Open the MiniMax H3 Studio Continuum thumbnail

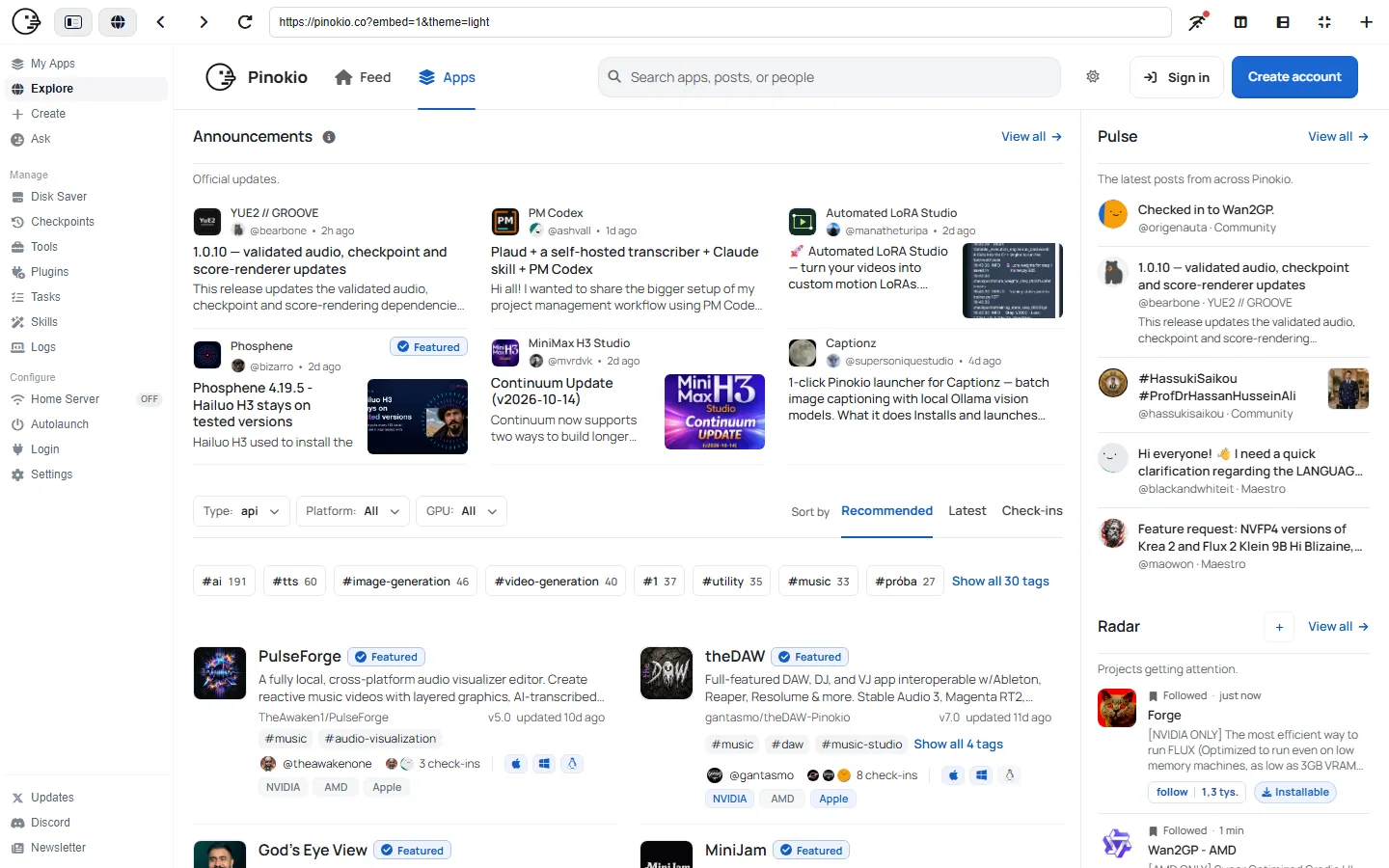(x=715, y=412)
